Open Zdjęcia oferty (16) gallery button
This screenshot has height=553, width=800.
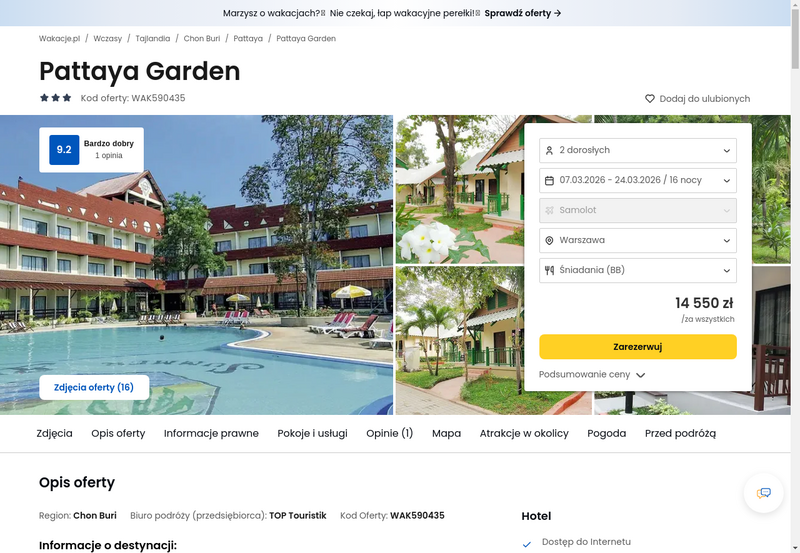pyautogui.click(x=94, y=388)
